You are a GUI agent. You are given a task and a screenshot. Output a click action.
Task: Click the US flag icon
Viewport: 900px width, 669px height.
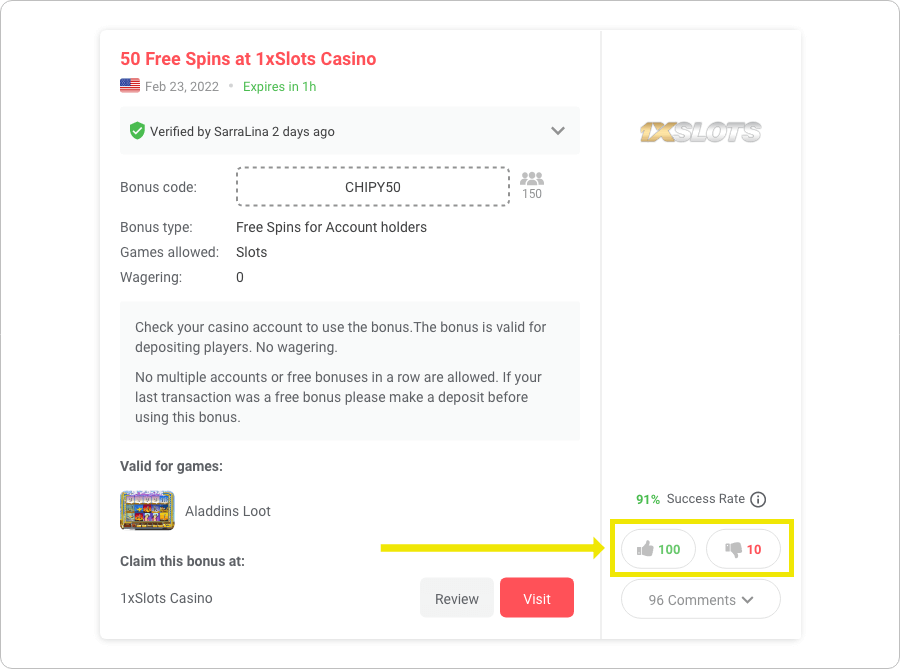(x=130, y=86)
